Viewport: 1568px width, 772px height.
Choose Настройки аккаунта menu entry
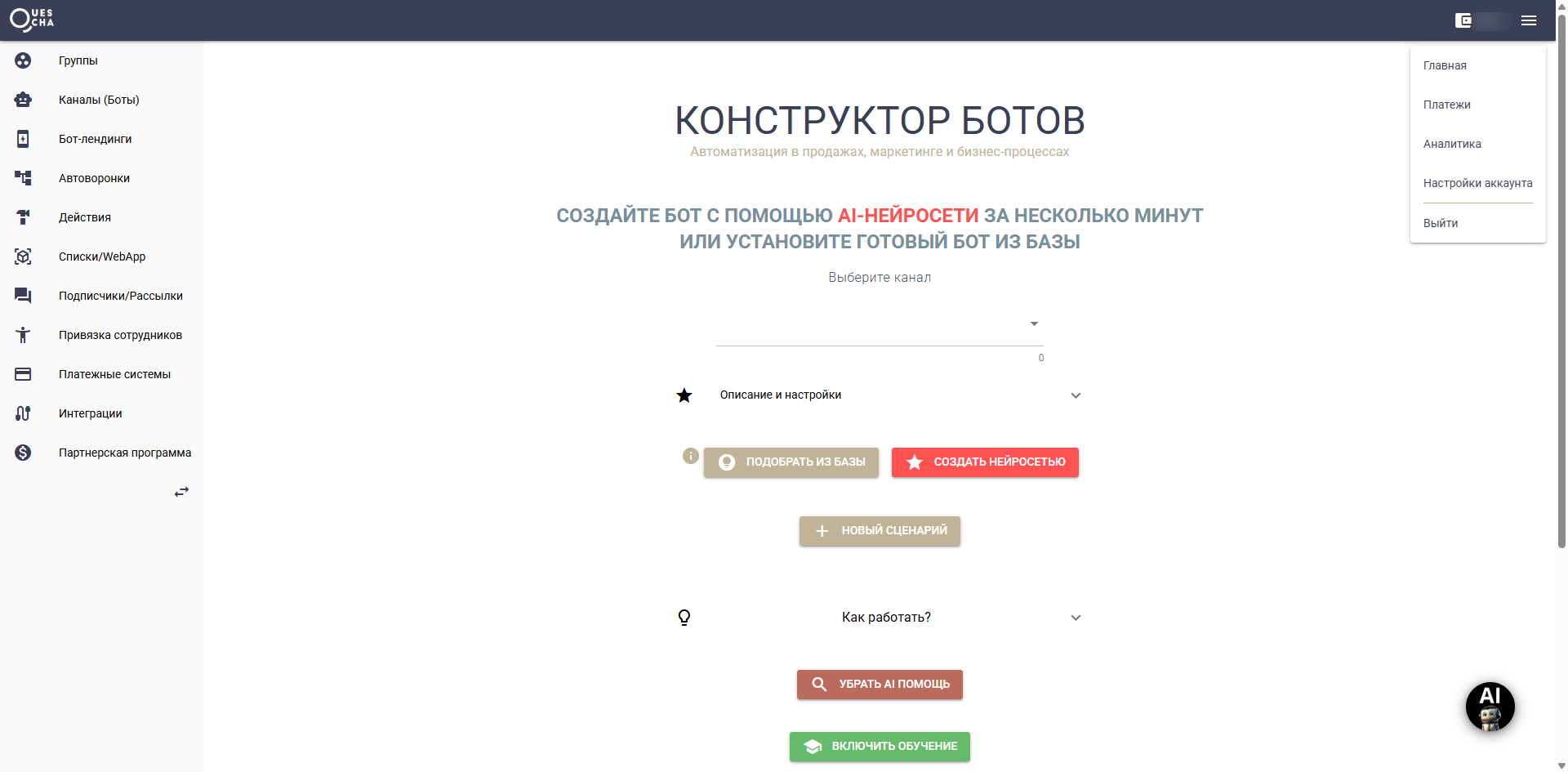(1478, 183)
